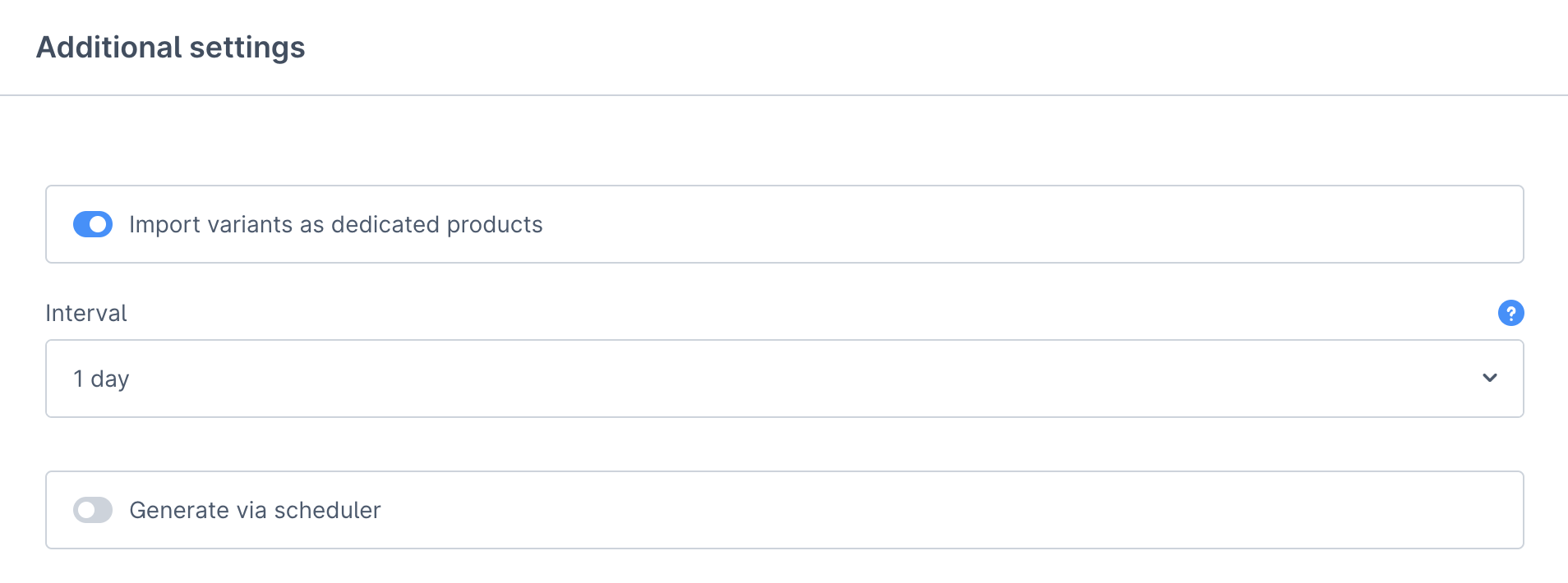Expand the Interval select box
The height and width of the screenshot is (583, 1568).
(x=785, y=379)
